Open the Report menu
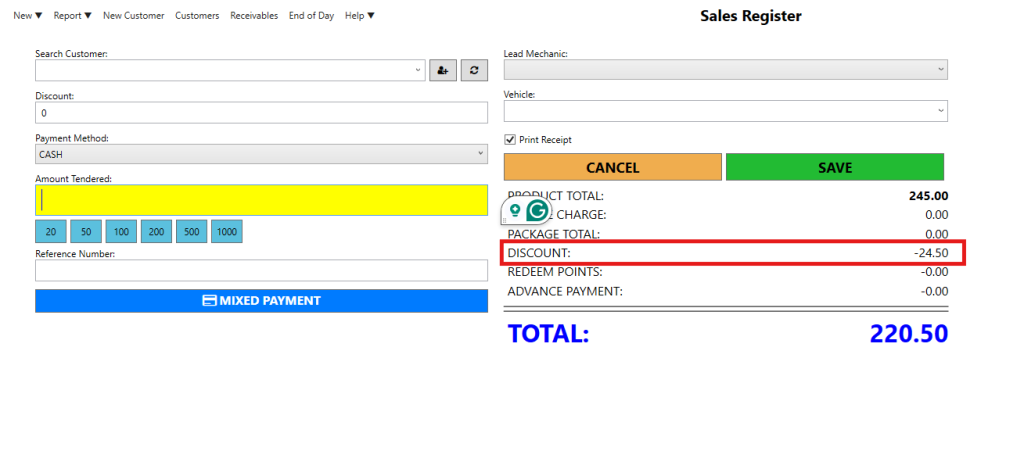Image resolution: width=1024 pixels, height=451 pixels. click(72, 16)
